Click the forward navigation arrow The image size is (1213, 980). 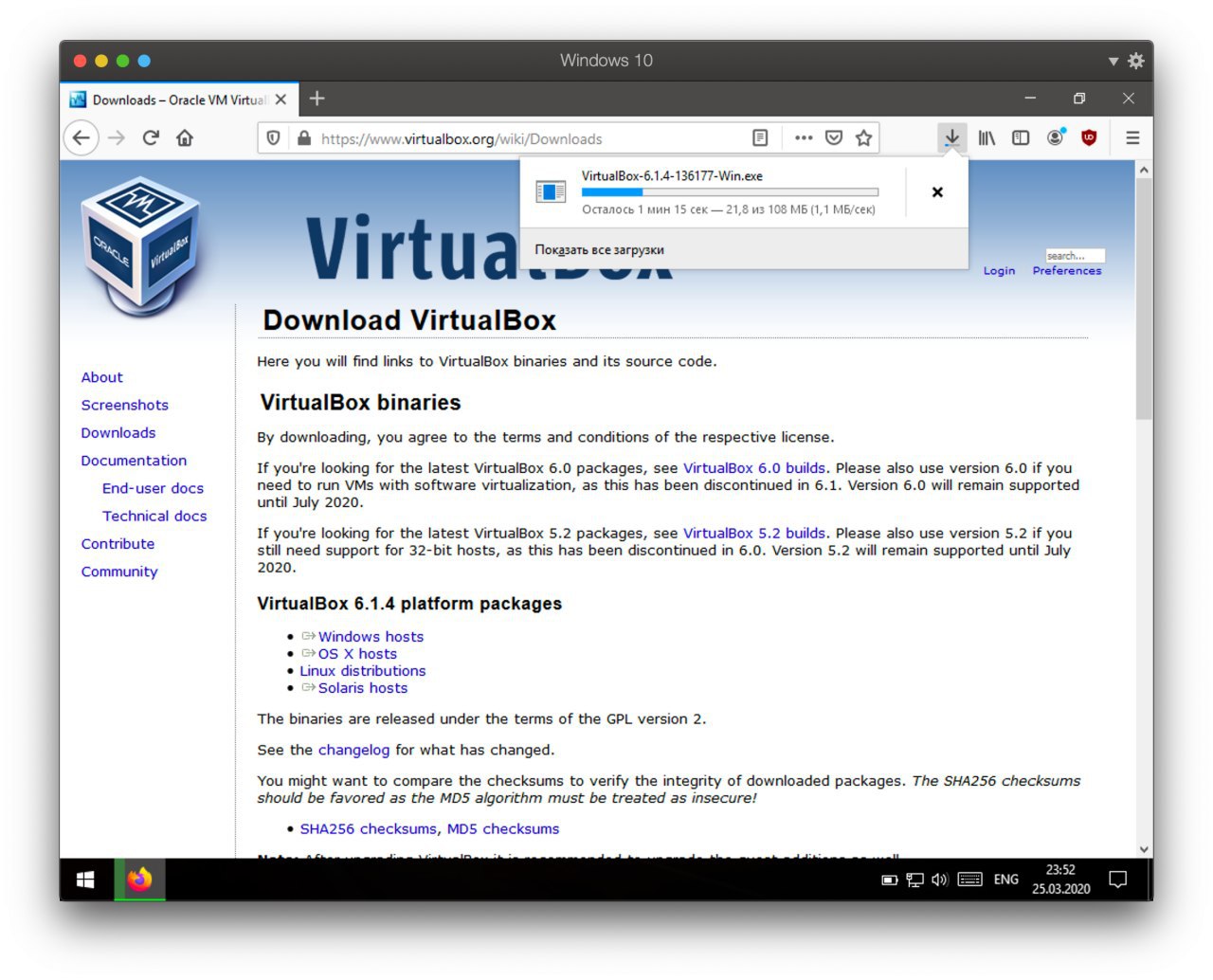point(117,138)
